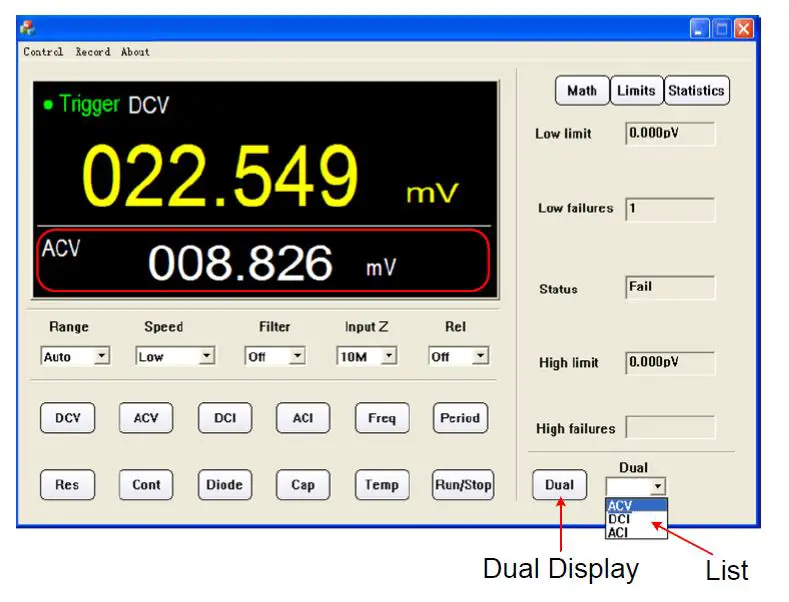Select the Cont continuity button
Screen dimensions: 789x602
[x=146, y=485]
